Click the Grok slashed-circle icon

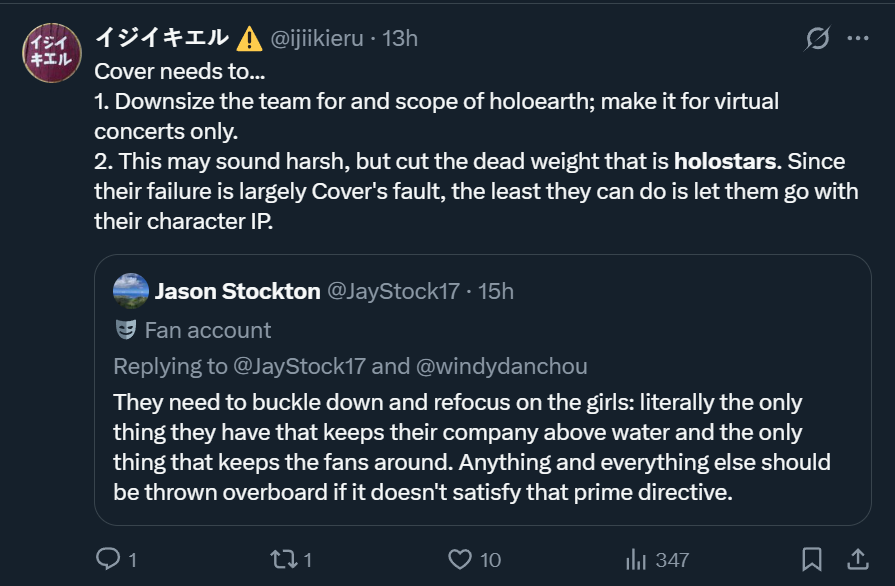pos(817,38)
